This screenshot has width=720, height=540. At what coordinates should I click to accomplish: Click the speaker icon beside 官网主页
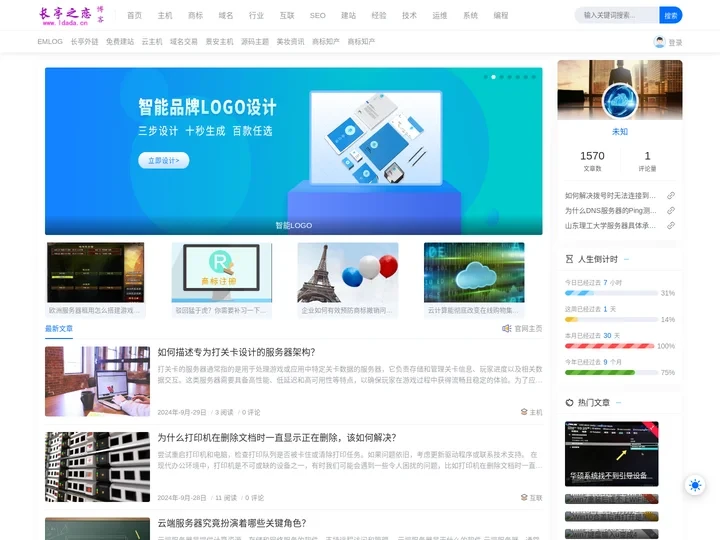click(506, 328)
